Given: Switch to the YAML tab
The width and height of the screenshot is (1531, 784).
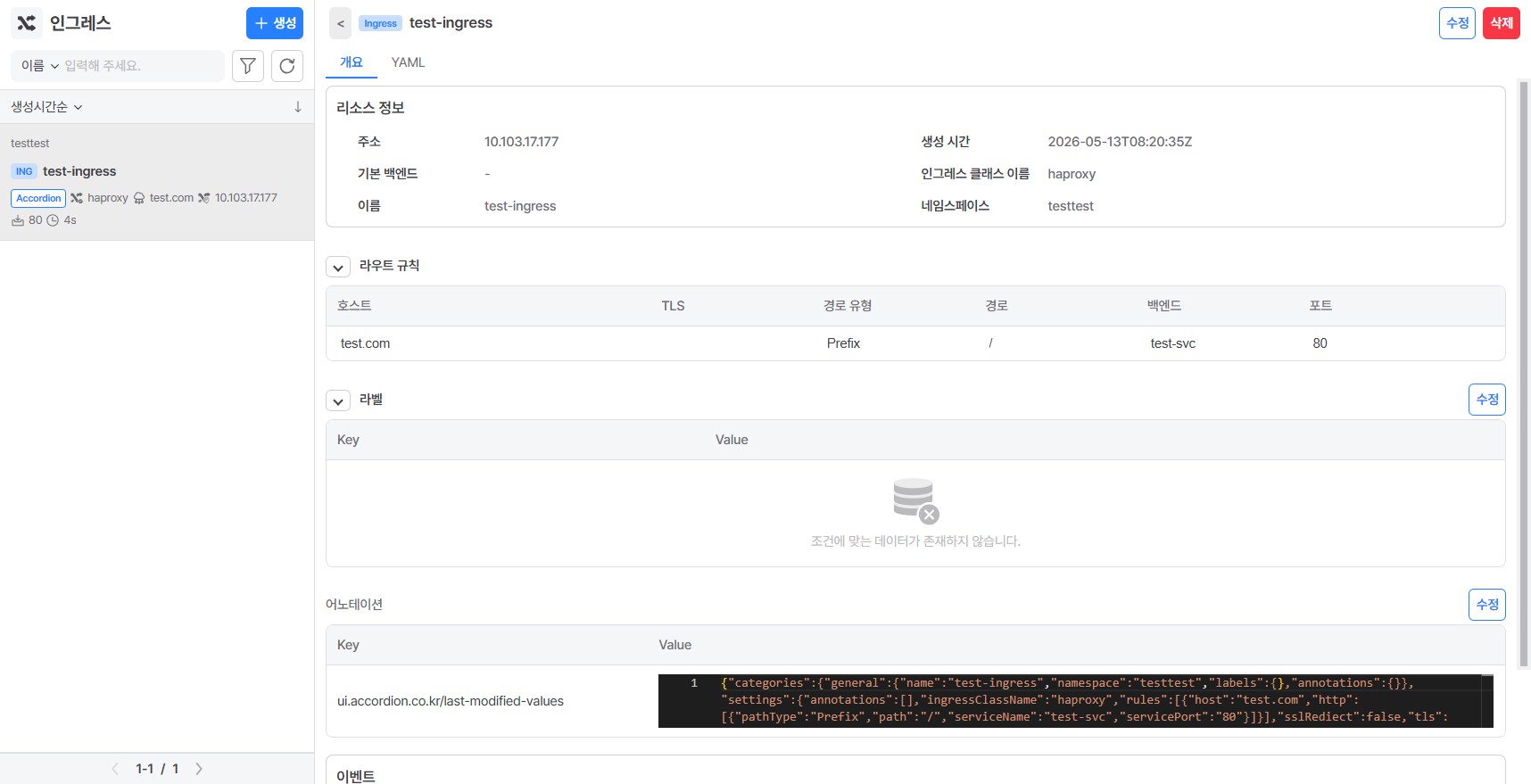Looking at the screenshot, I should click(x=408, y=62).
